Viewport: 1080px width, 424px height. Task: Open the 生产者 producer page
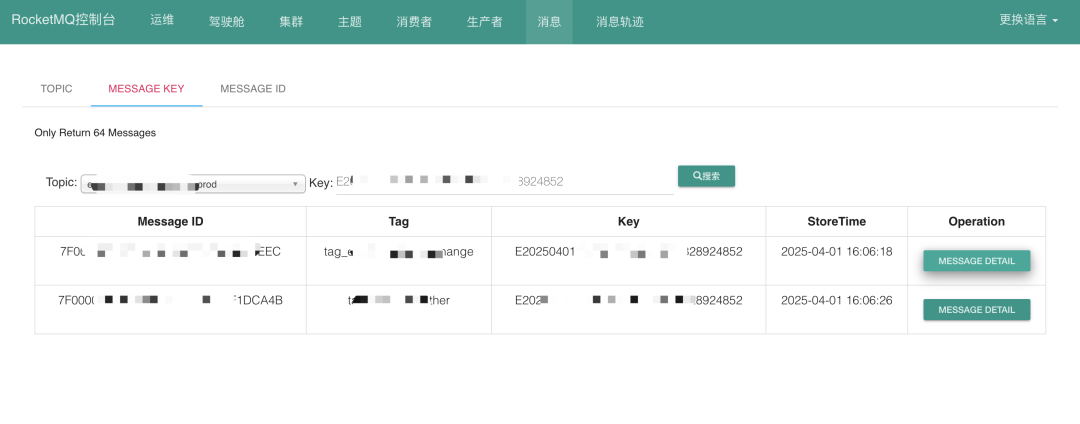point(485,21)
